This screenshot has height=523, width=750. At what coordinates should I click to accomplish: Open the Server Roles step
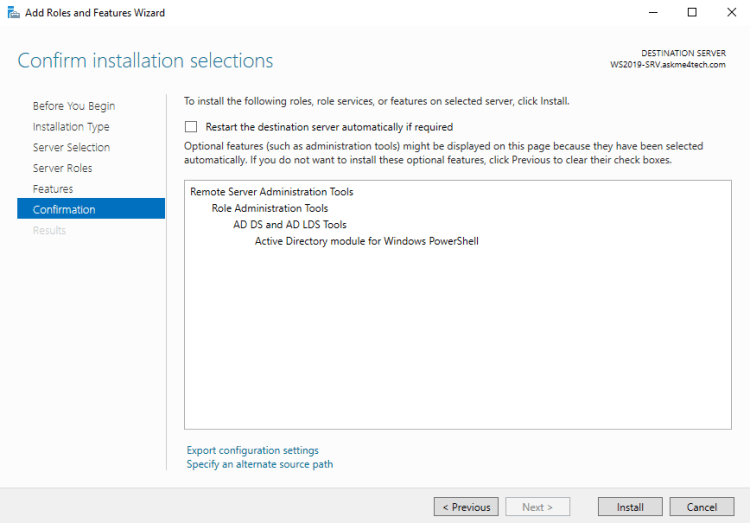coord(62,168)
